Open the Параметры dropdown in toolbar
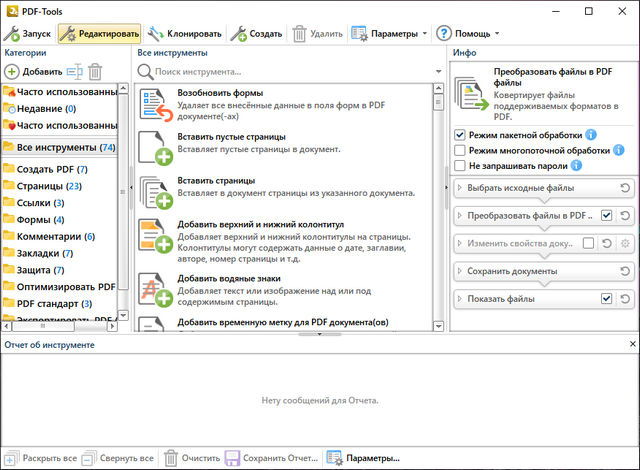 [x=390, y=34]
